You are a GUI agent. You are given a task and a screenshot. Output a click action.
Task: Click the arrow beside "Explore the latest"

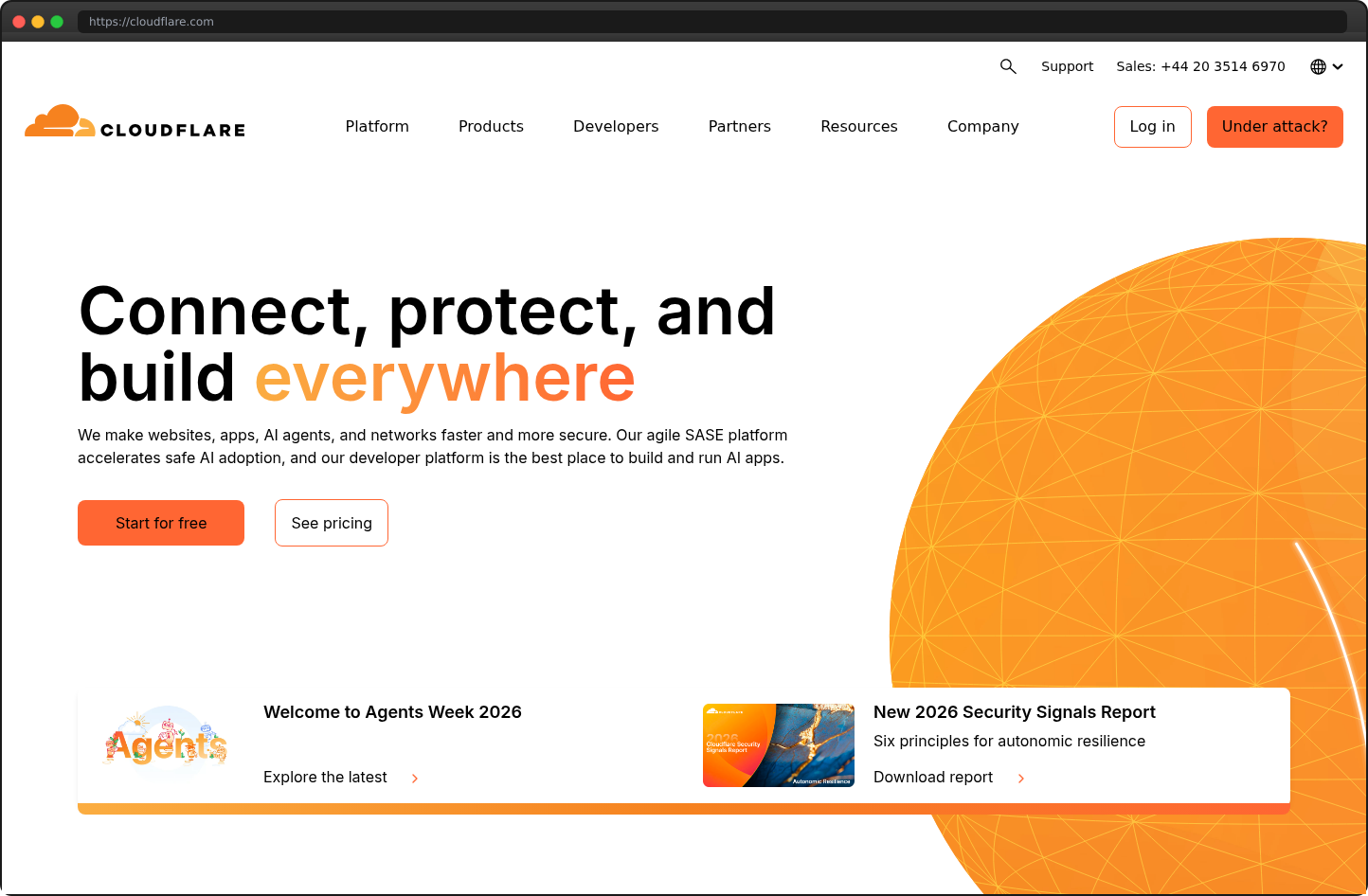[414, 778]
